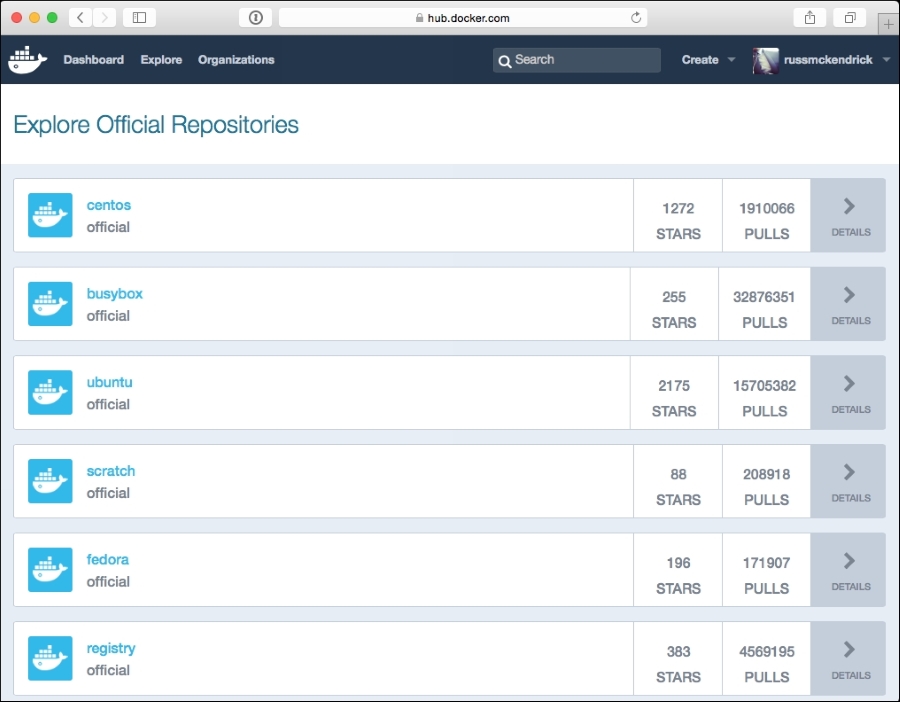The height and width of the screenshot is (702, 900).
Task: Click the fedora 196 STARS cell
Action: [x=678, y=570]
